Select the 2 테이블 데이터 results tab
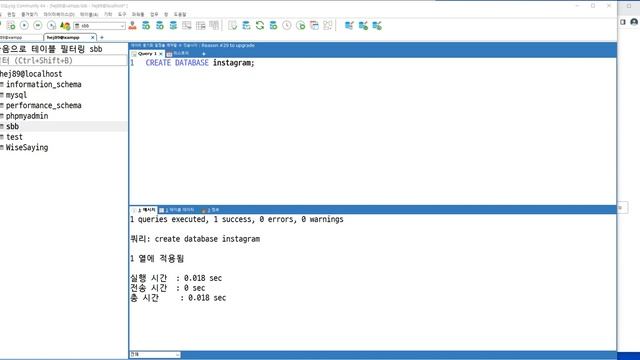Screen dimensions: 640x360 tap(177, 210)
